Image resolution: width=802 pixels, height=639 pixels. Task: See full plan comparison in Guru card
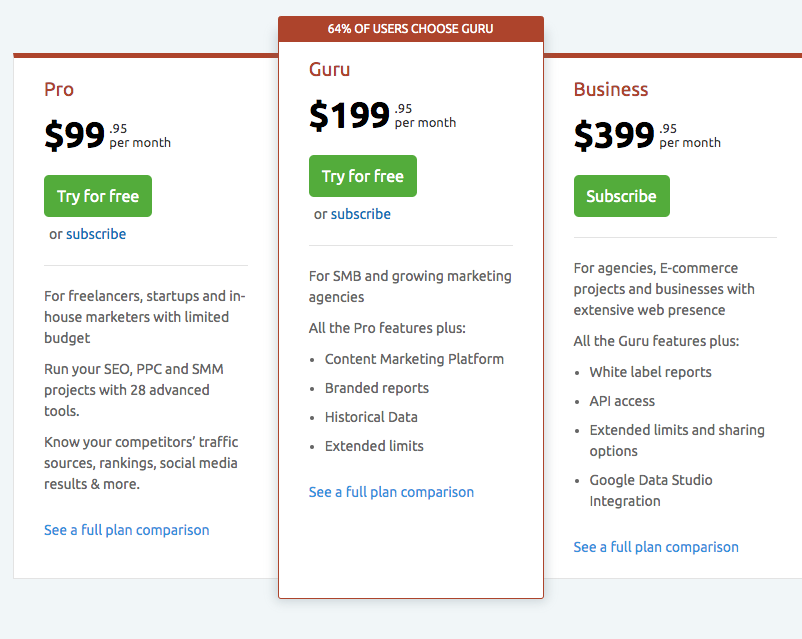[x=391, y=492]
